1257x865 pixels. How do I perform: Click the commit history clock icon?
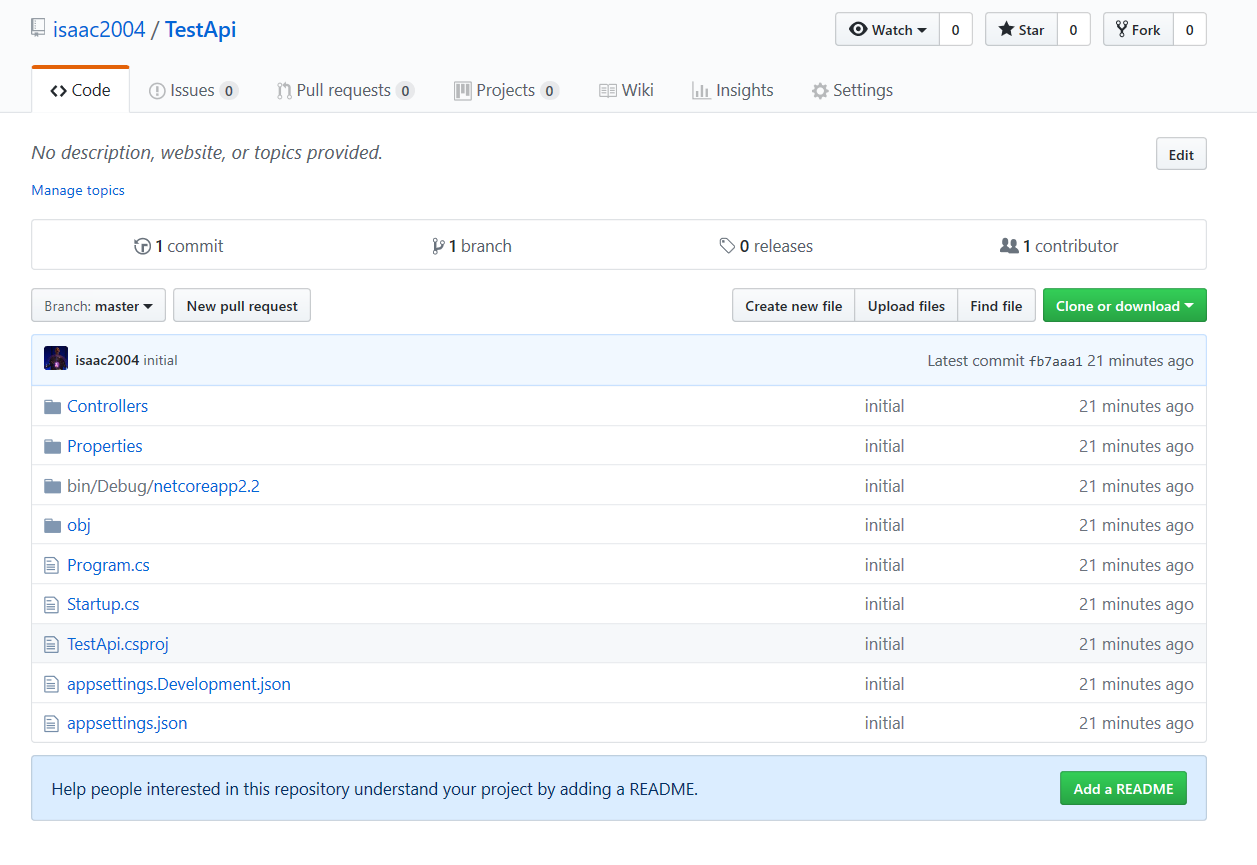click(142, 246)
